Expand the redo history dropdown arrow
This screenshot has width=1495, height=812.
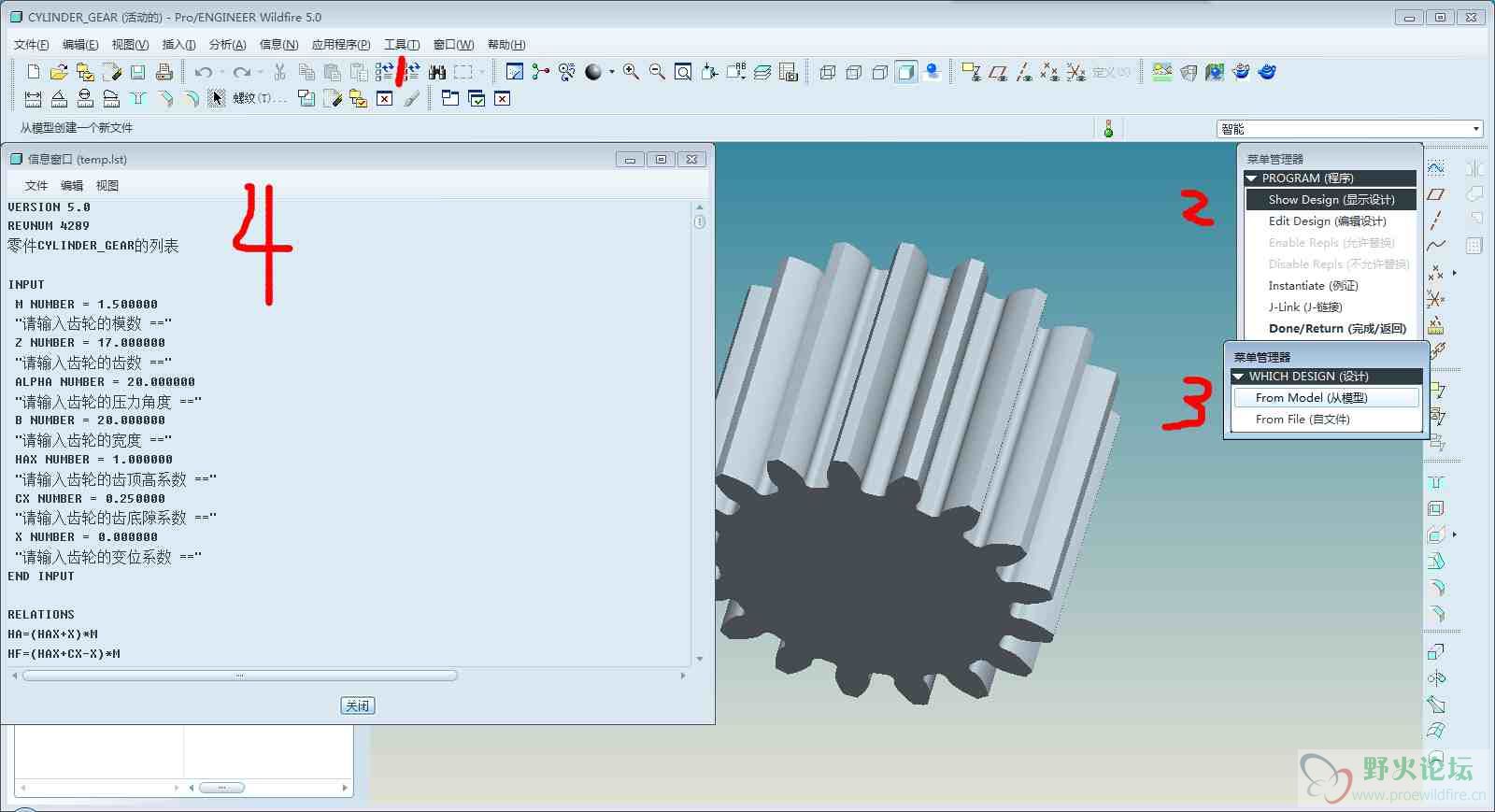[x=261, y=72]
